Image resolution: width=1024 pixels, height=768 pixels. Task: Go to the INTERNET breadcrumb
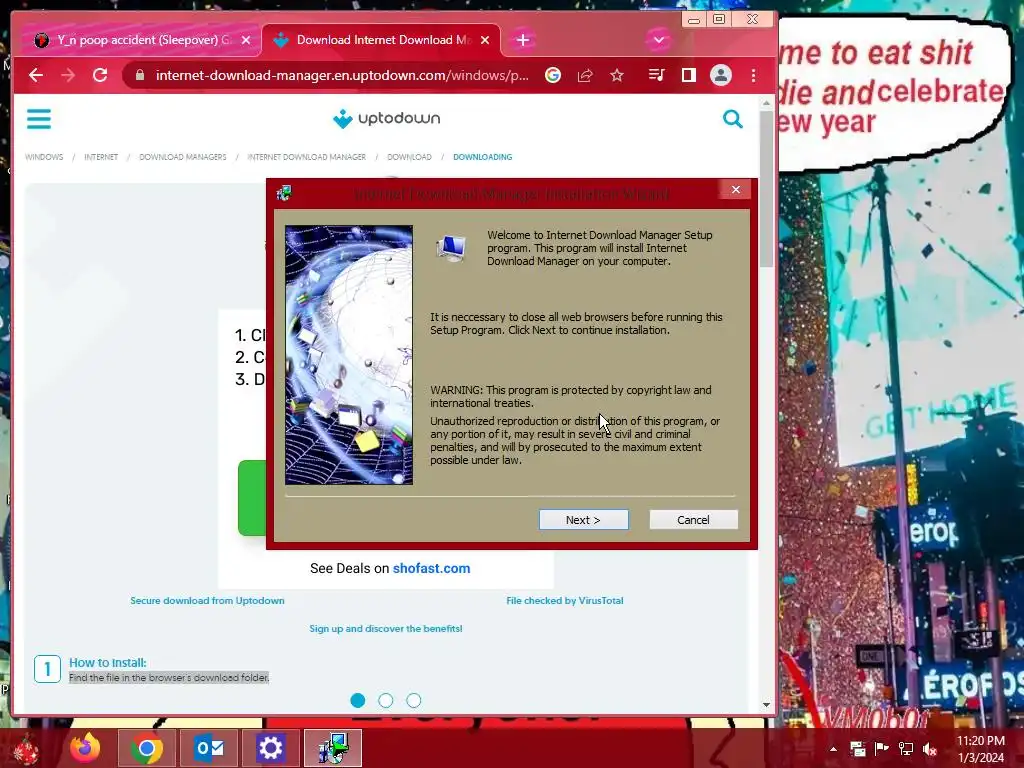click(101, 157)
